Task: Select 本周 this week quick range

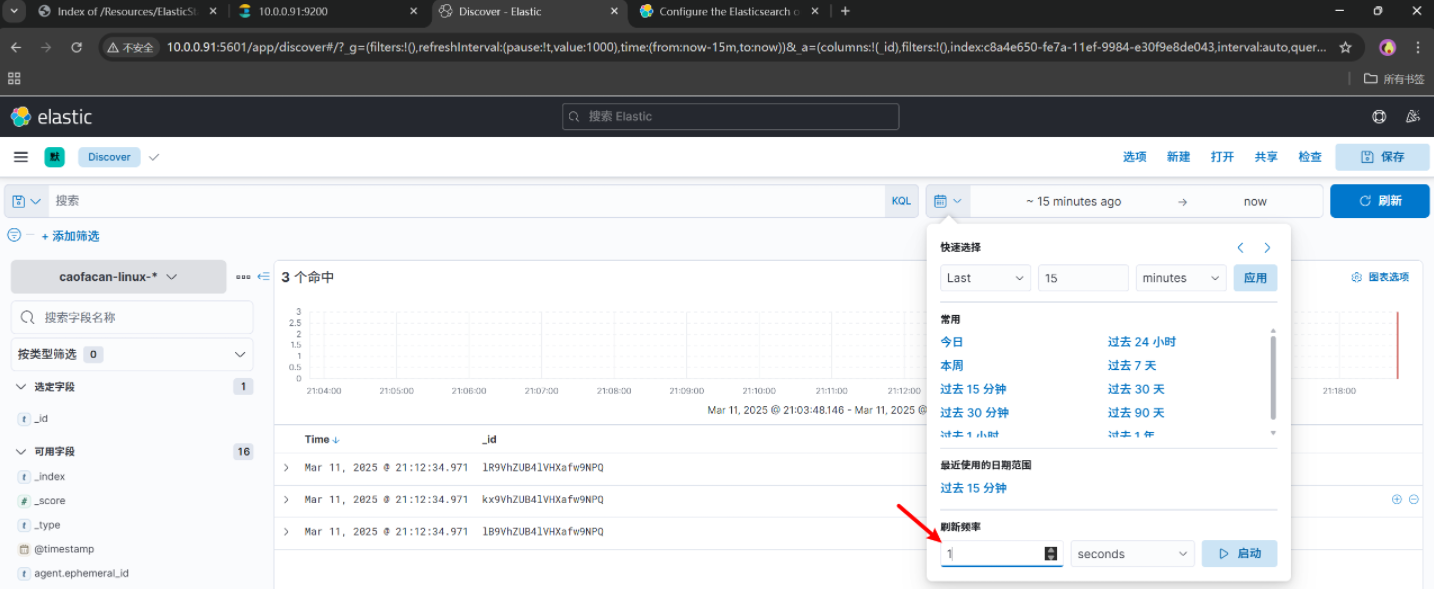Action: coord(952,366)
